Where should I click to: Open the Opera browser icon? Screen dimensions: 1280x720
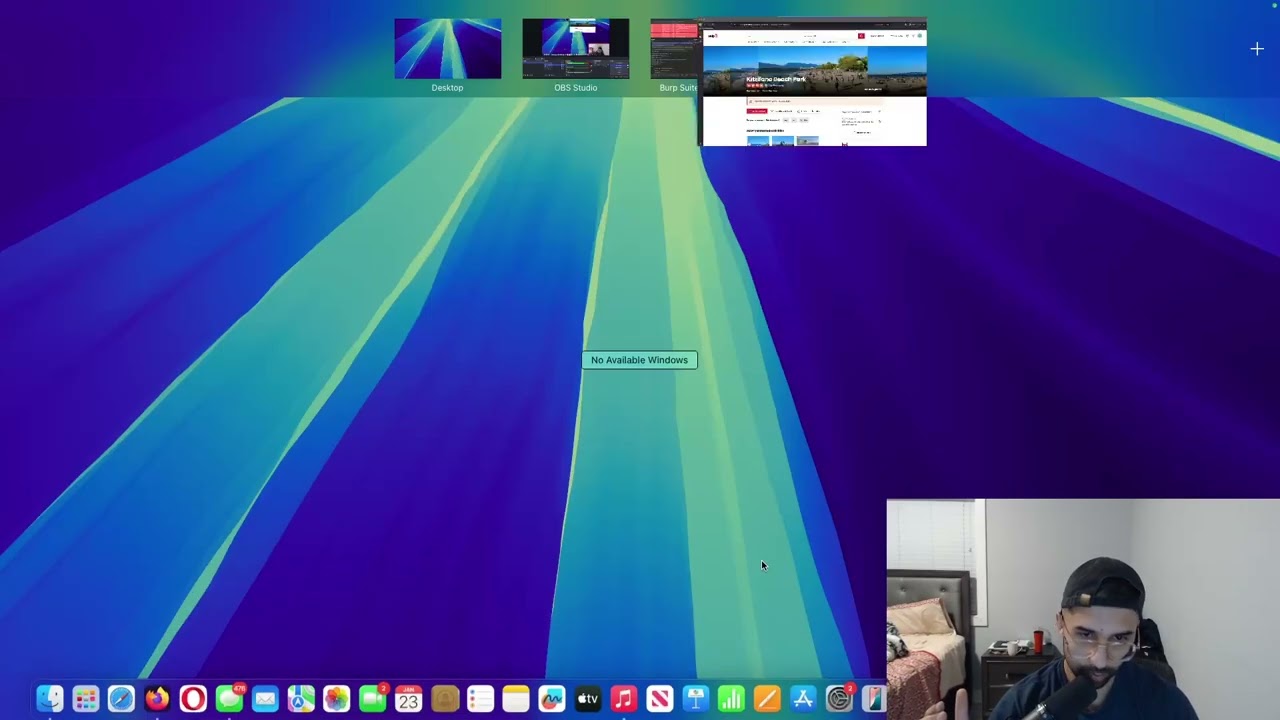(x=193, y=699)
